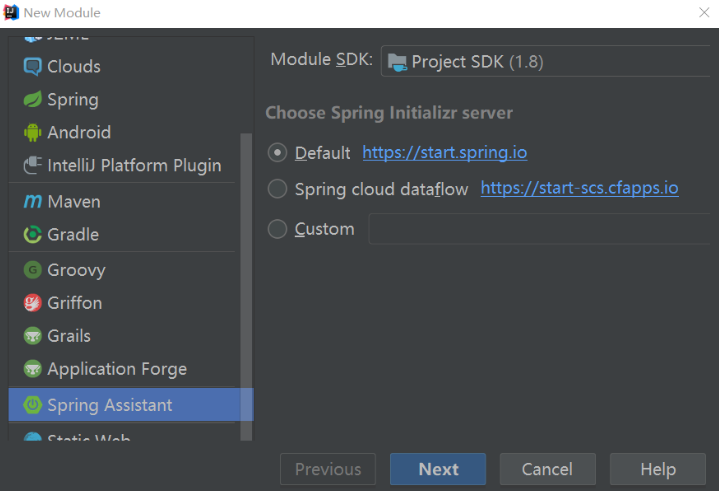The height and width of the screenshot is (491, 719).
Task: Open the start.spring.io link
Action: pyautogui.click(x=444, y=153)
